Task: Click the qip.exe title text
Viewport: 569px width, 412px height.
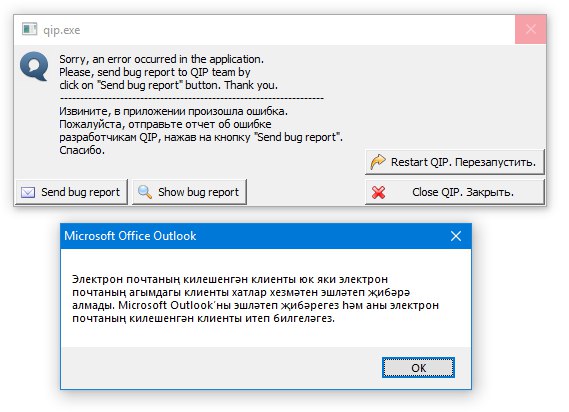Action: coord(62,30)
